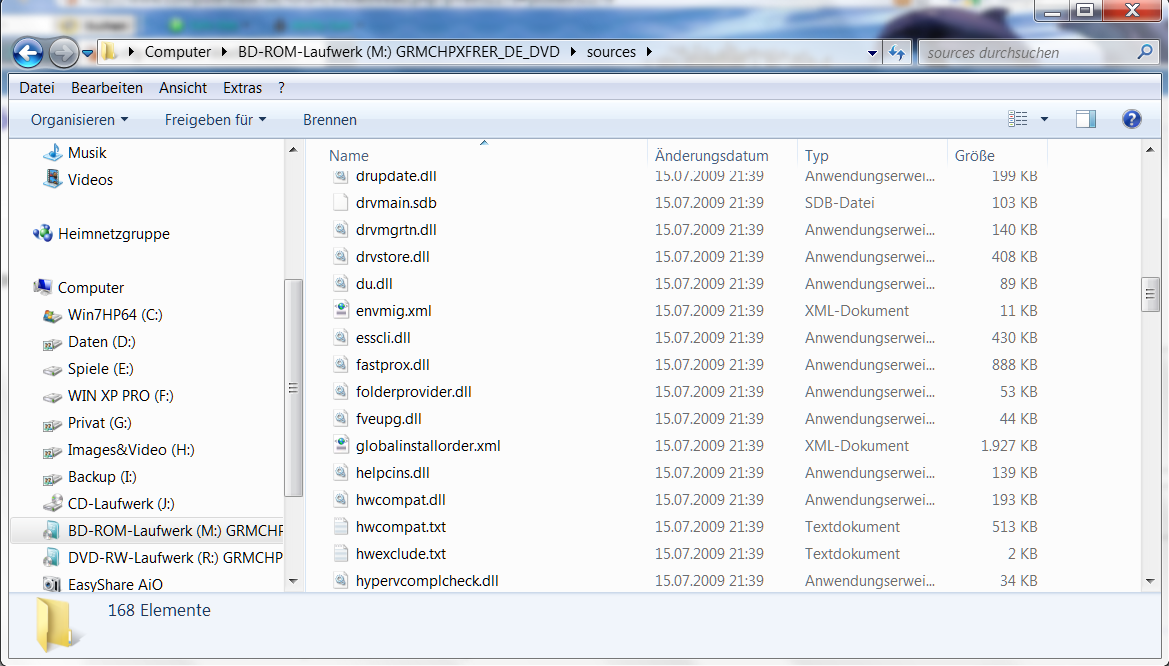Change the view with the view icon
This screenshot has width=1169, height=666.
click(1018, 119)
